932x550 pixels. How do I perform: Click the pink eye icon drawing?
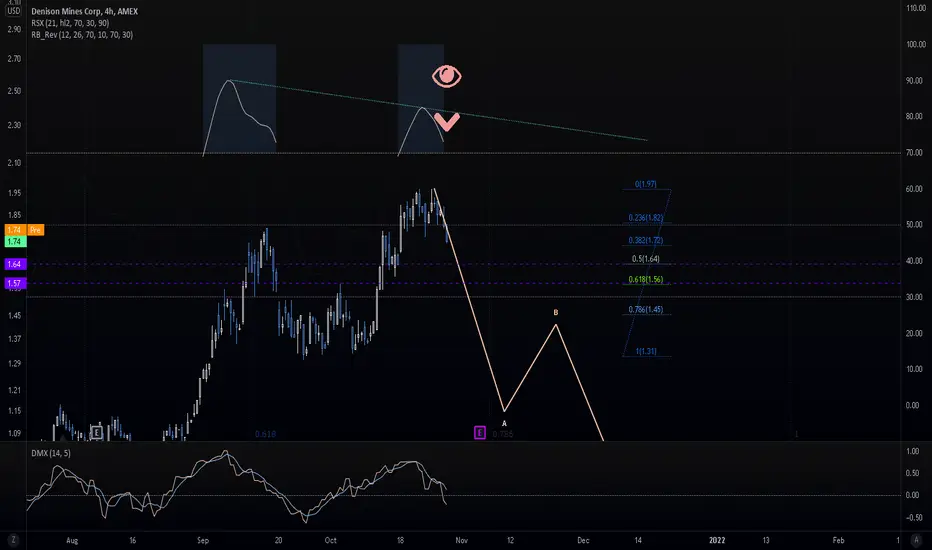(x=446, y=76)
